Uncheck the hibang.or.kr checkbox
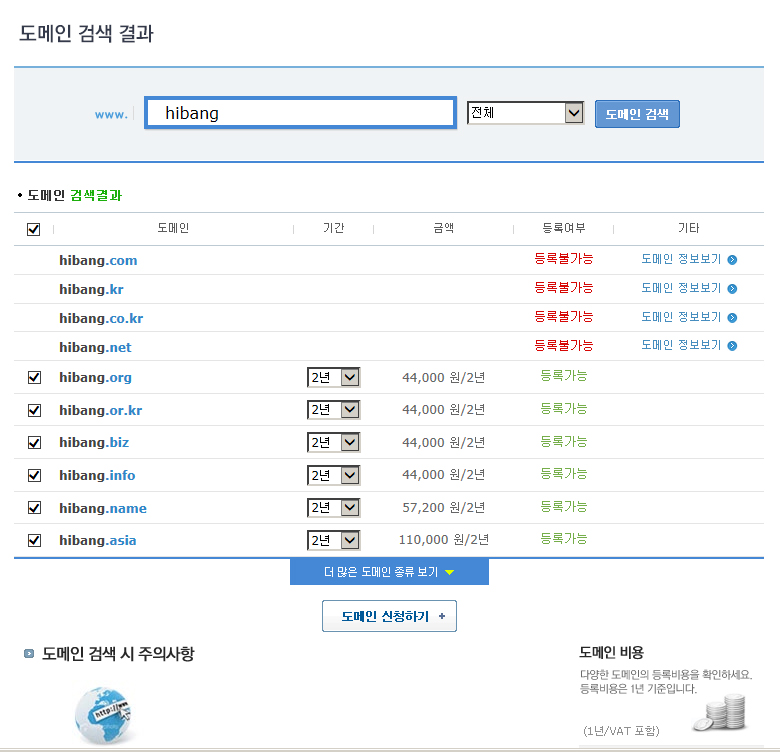The height and width of the screenshot is (752, 780). pos(34,410)
